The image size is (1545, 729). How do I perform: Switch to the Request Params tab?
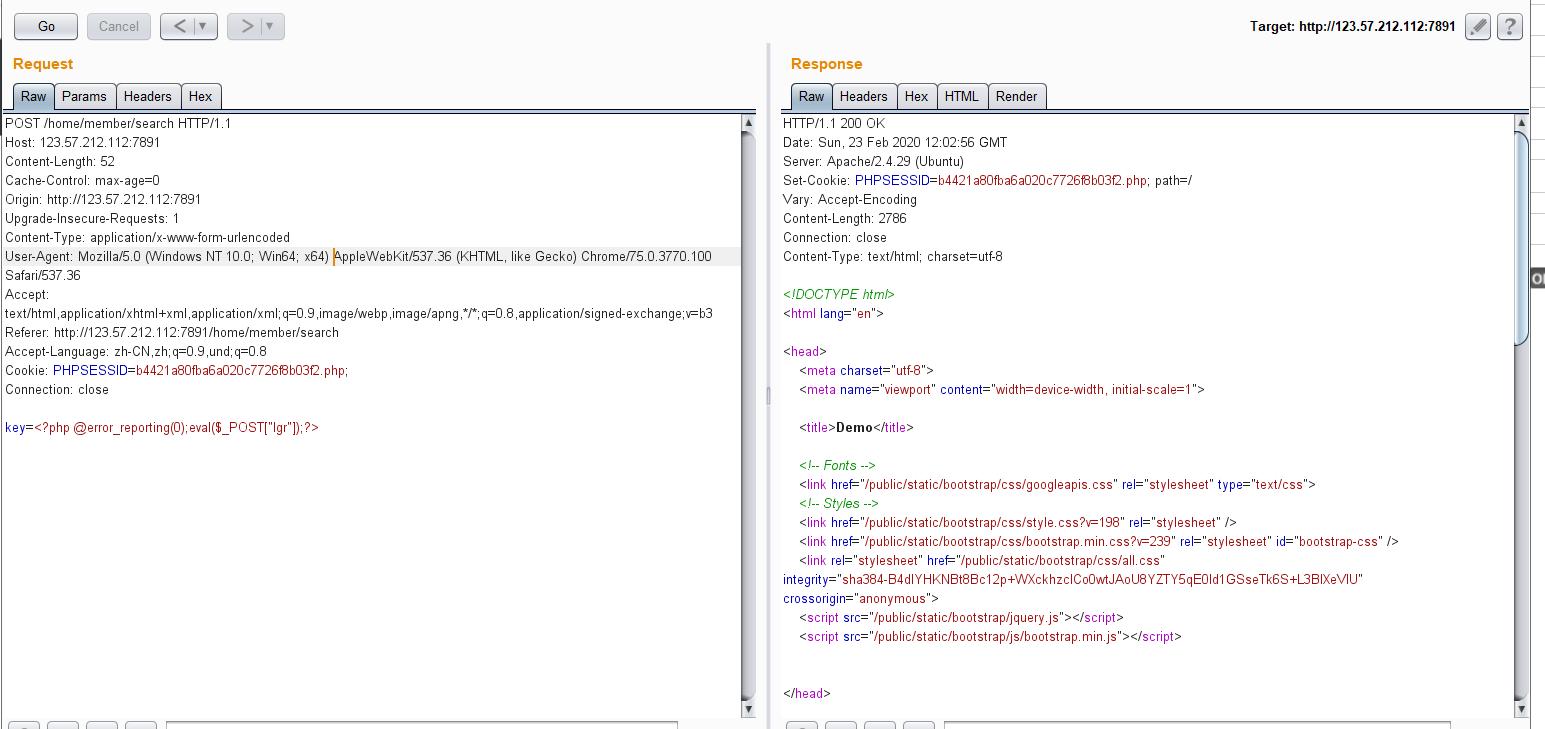[x=85, y=97]
